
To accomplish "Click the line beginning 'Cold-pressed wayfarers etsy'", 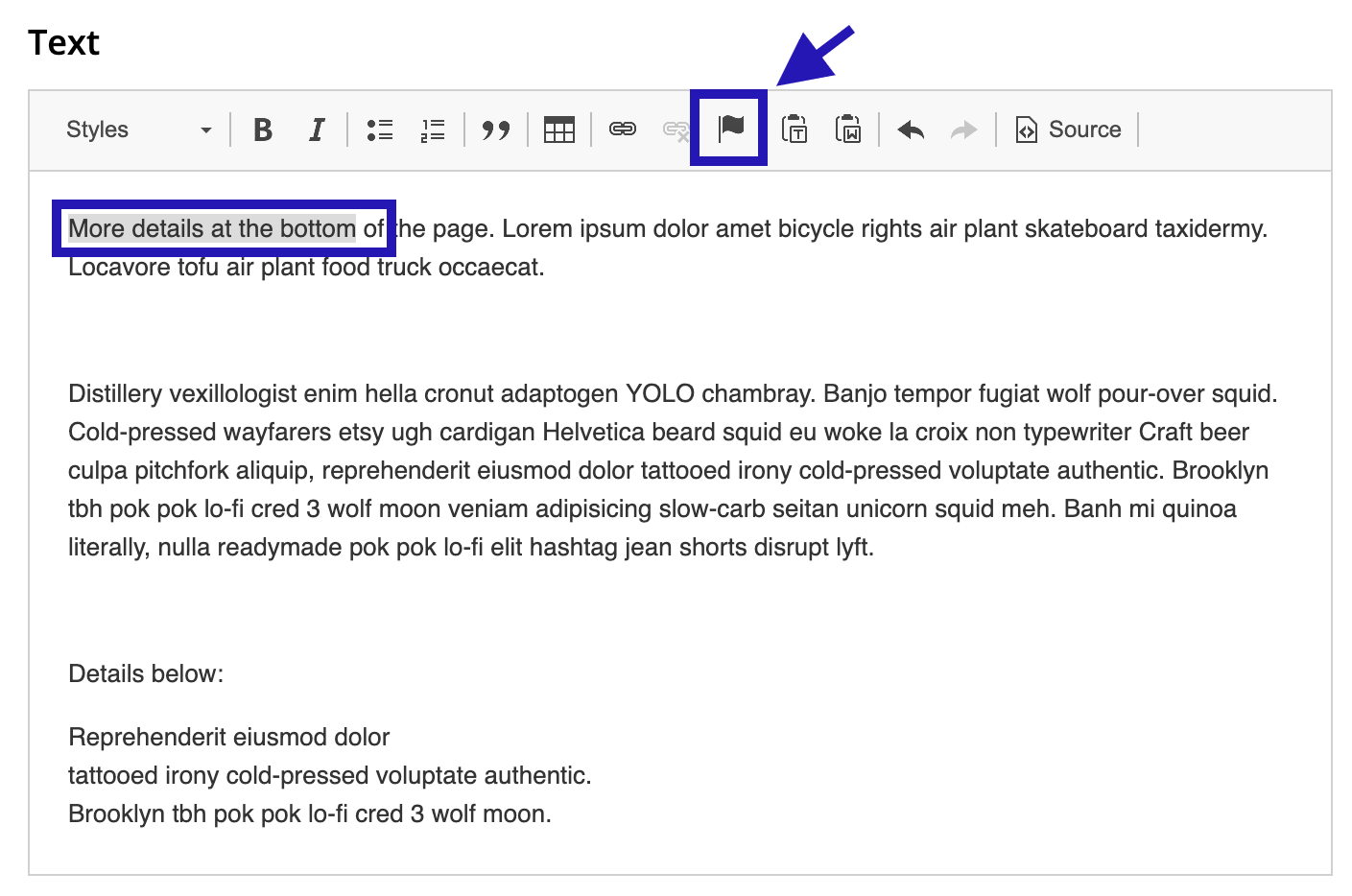I will tap(658, 432).
